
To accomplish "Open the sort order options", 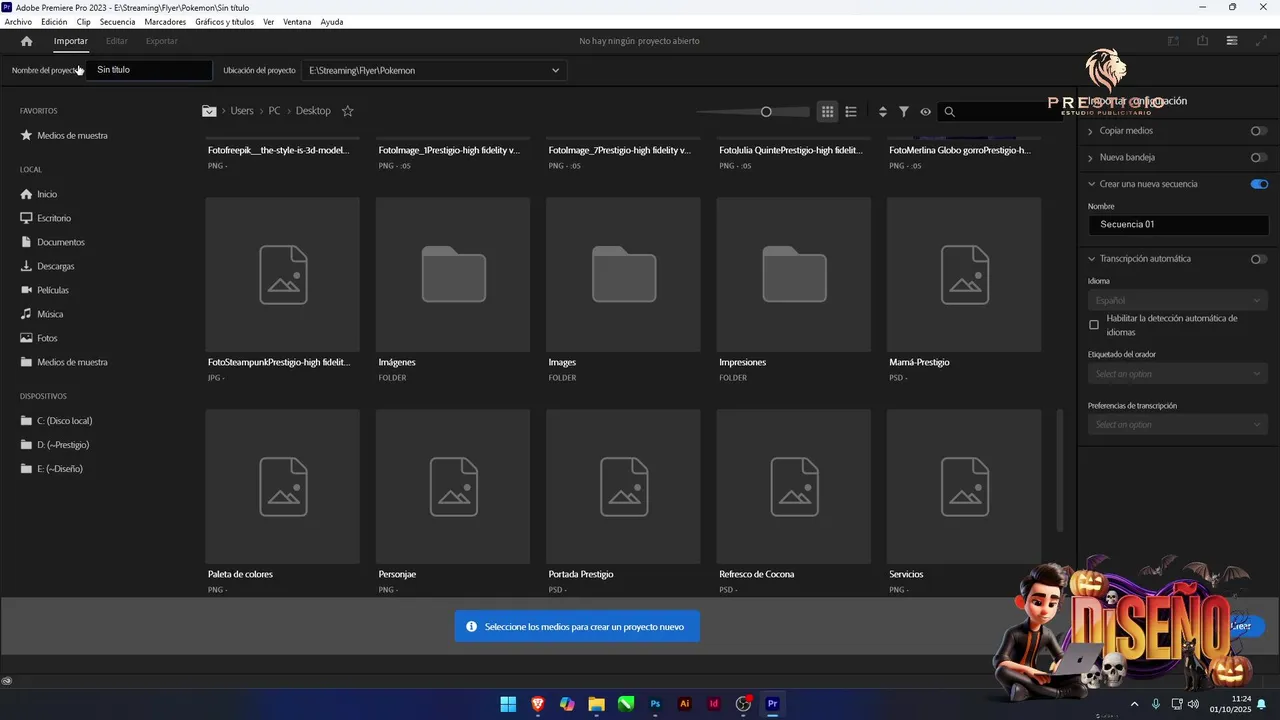I will tap(883, 112).
